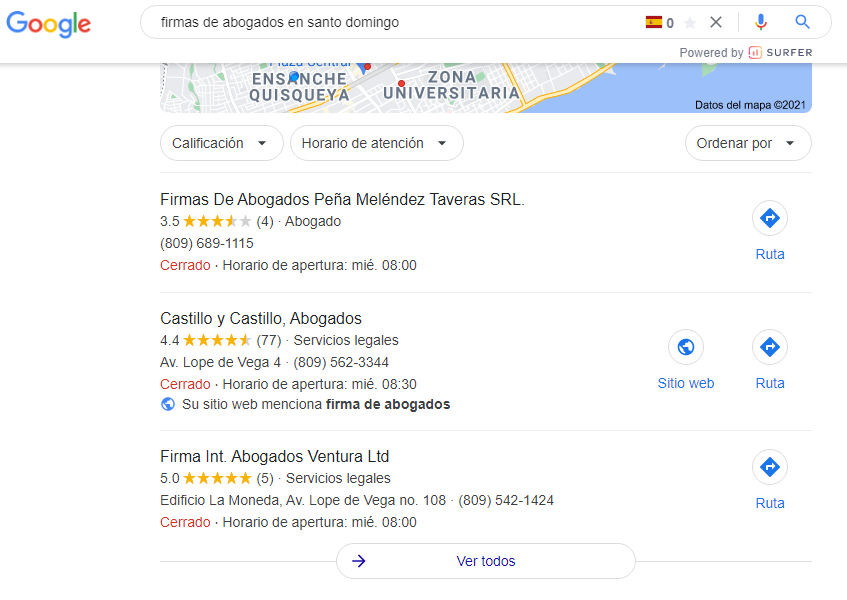Open Firma Int. Abogados Ventura Ltd listing
The width and height of the screenshot is (847, 600).
click(274, 456)
